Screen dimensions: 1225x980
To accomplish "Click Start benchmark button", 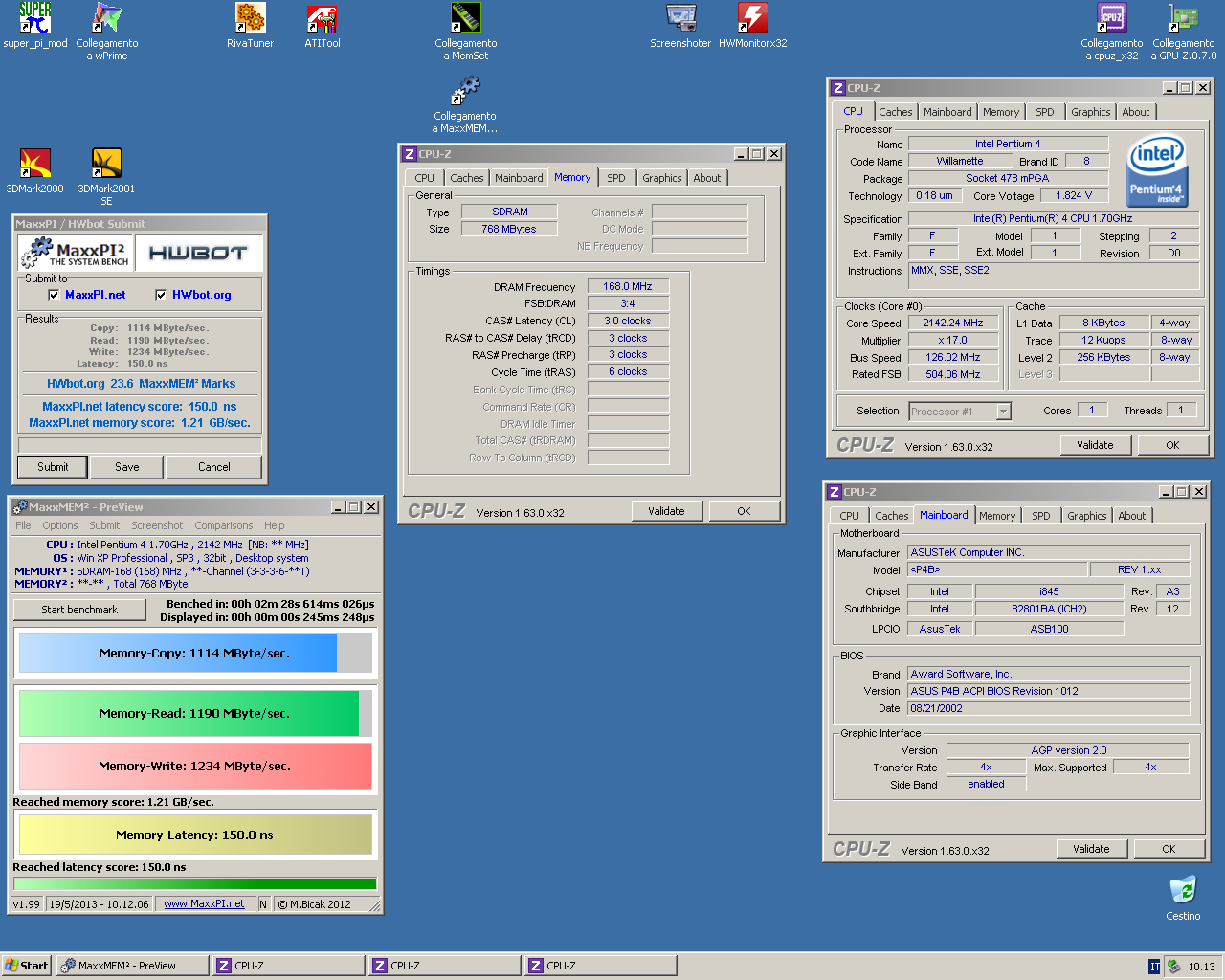I will [x=79, y=610].
